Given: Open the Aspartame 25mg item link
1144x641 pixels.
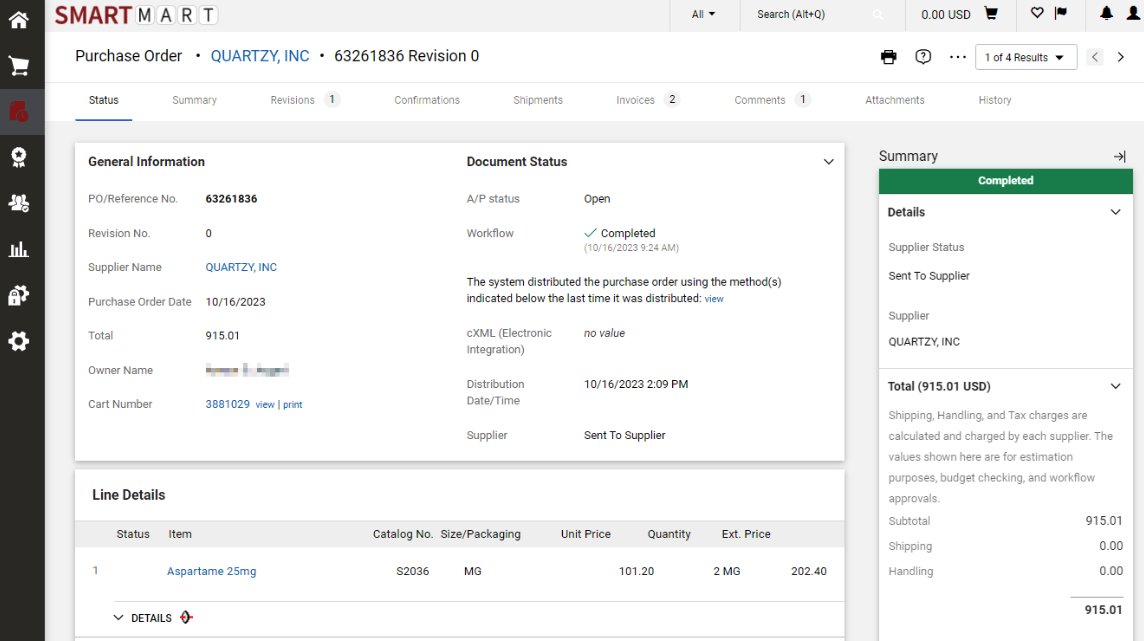Looking at the screenshot, I should tap(212, 571).
